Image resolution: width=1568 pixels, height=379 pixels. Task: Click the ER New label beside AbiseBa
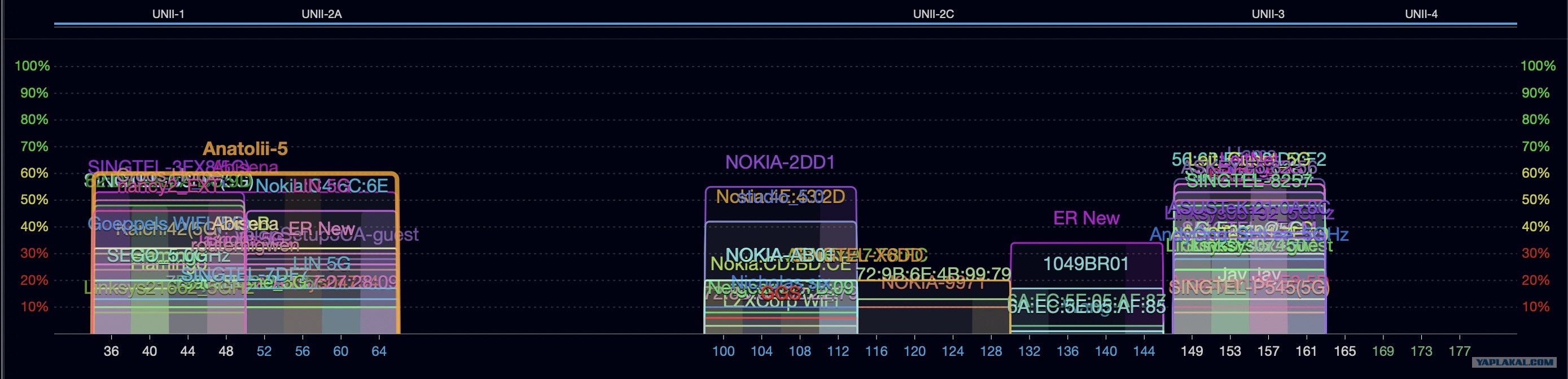pyautogui.click(x=321, y=229)
